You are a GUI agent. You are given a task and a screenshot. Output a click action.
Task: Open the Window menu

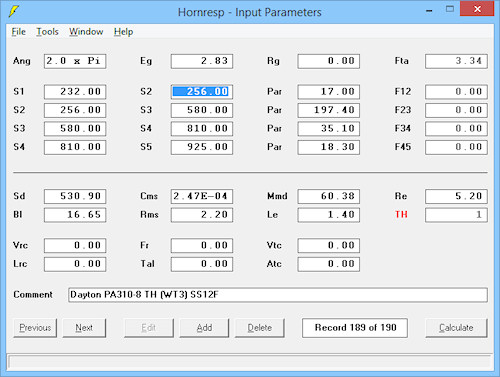[x=86, y=32]
